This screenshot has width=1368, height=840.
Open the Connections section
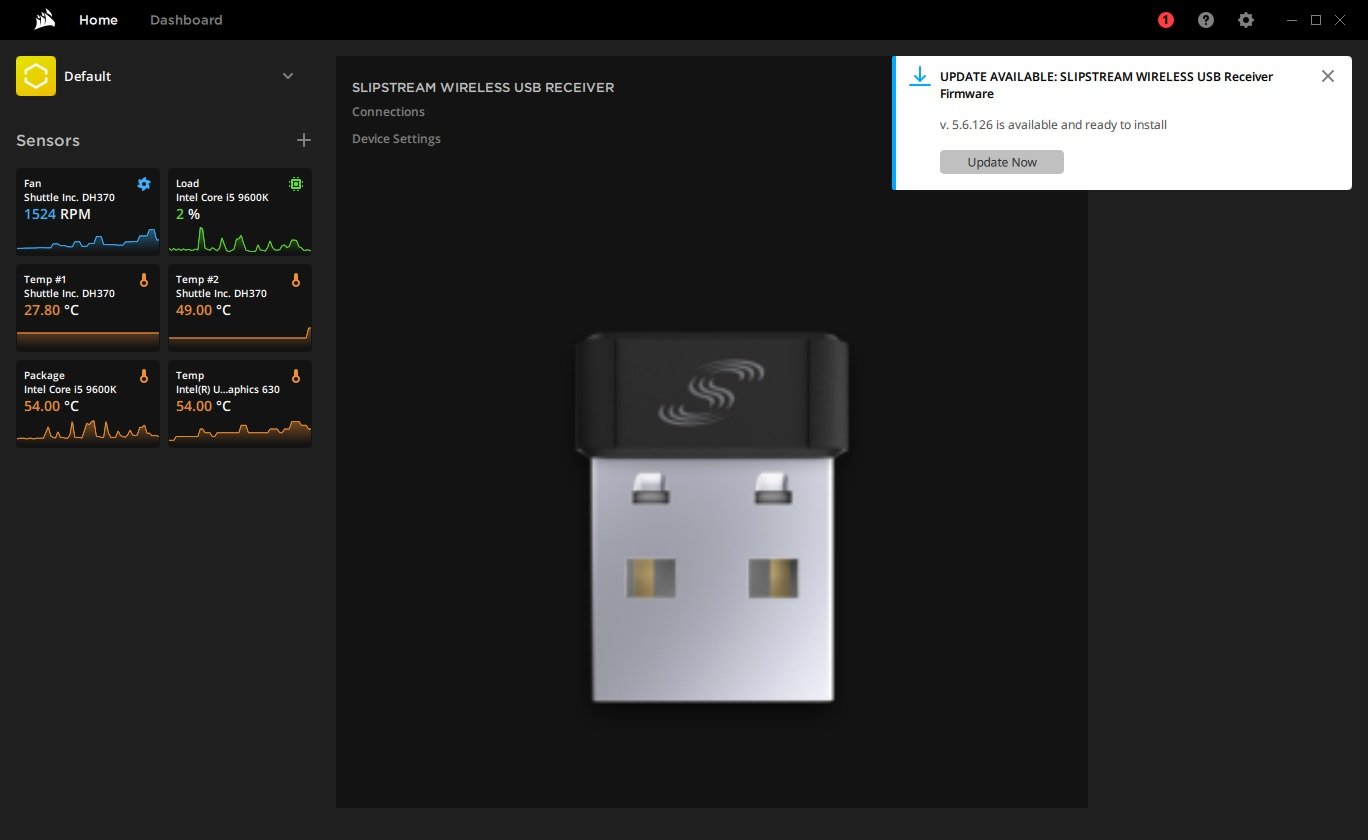[388, 112]
